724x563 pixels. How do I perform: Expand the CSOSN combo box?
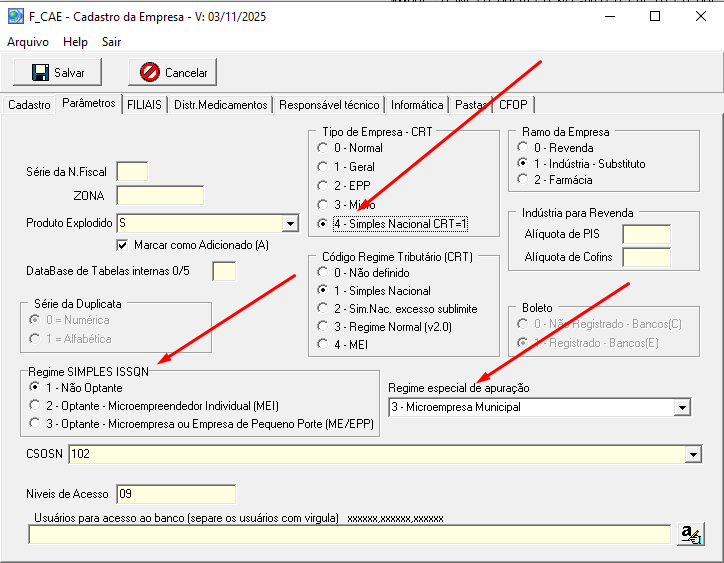point(693,455)
